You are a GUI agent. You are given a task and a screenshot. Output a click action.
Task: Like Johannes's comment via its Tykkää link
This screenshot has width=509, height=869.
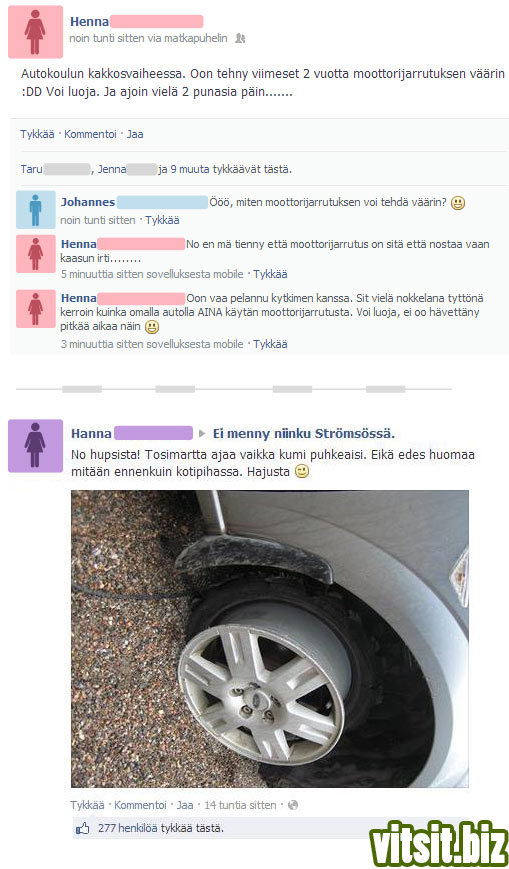[162, 220]
